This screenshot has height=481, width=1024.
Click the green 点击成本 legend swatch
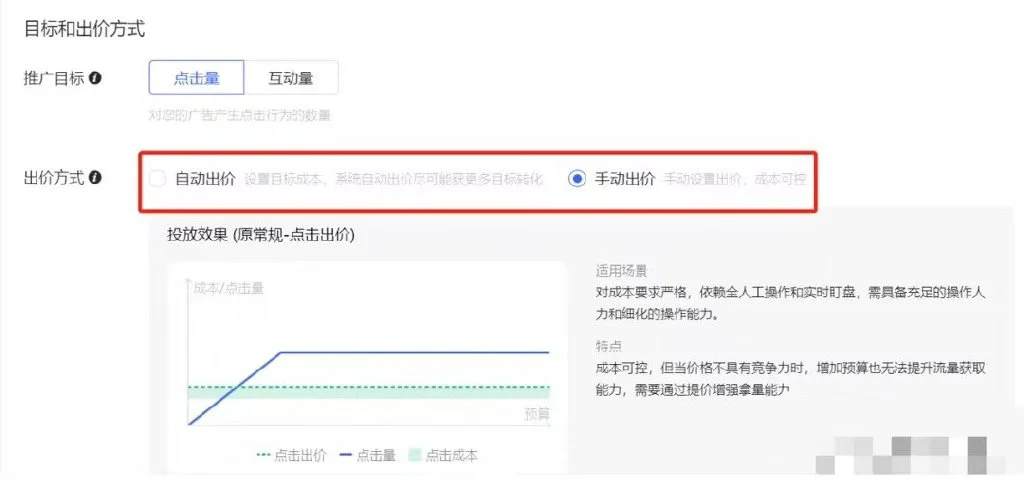click(415, 455)
